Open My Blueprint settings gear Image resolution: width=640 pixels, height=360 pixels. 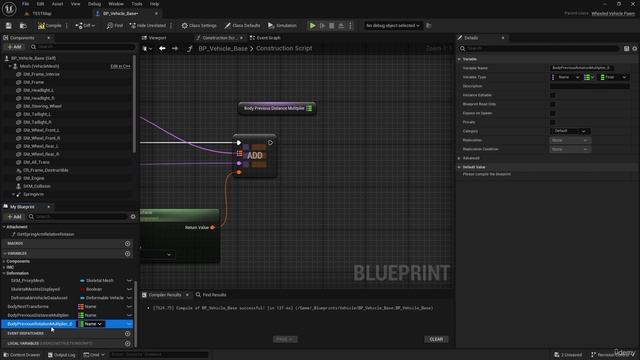(x=133, y=217)
